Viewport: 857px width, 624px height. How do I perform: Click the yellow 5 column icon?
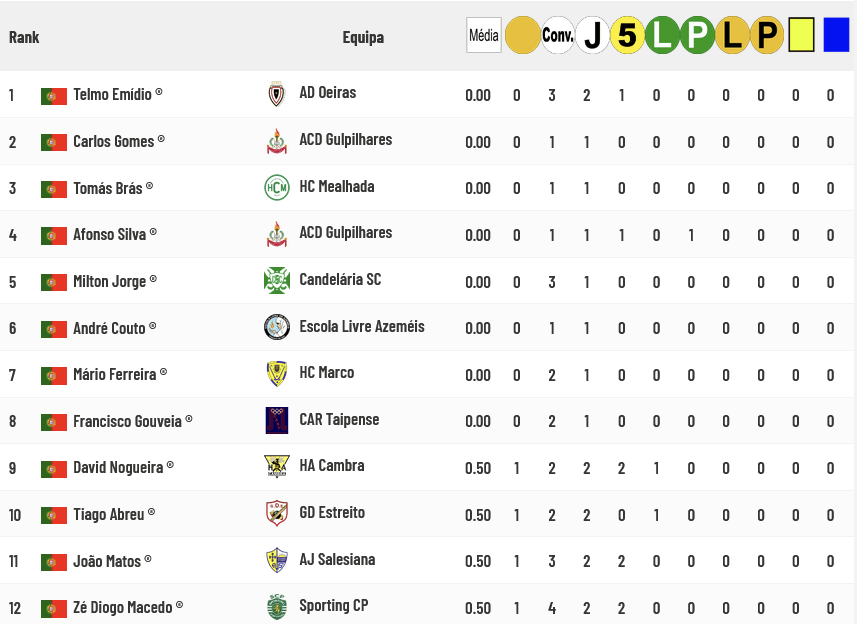pyautogui.click(x=627, y=36)
